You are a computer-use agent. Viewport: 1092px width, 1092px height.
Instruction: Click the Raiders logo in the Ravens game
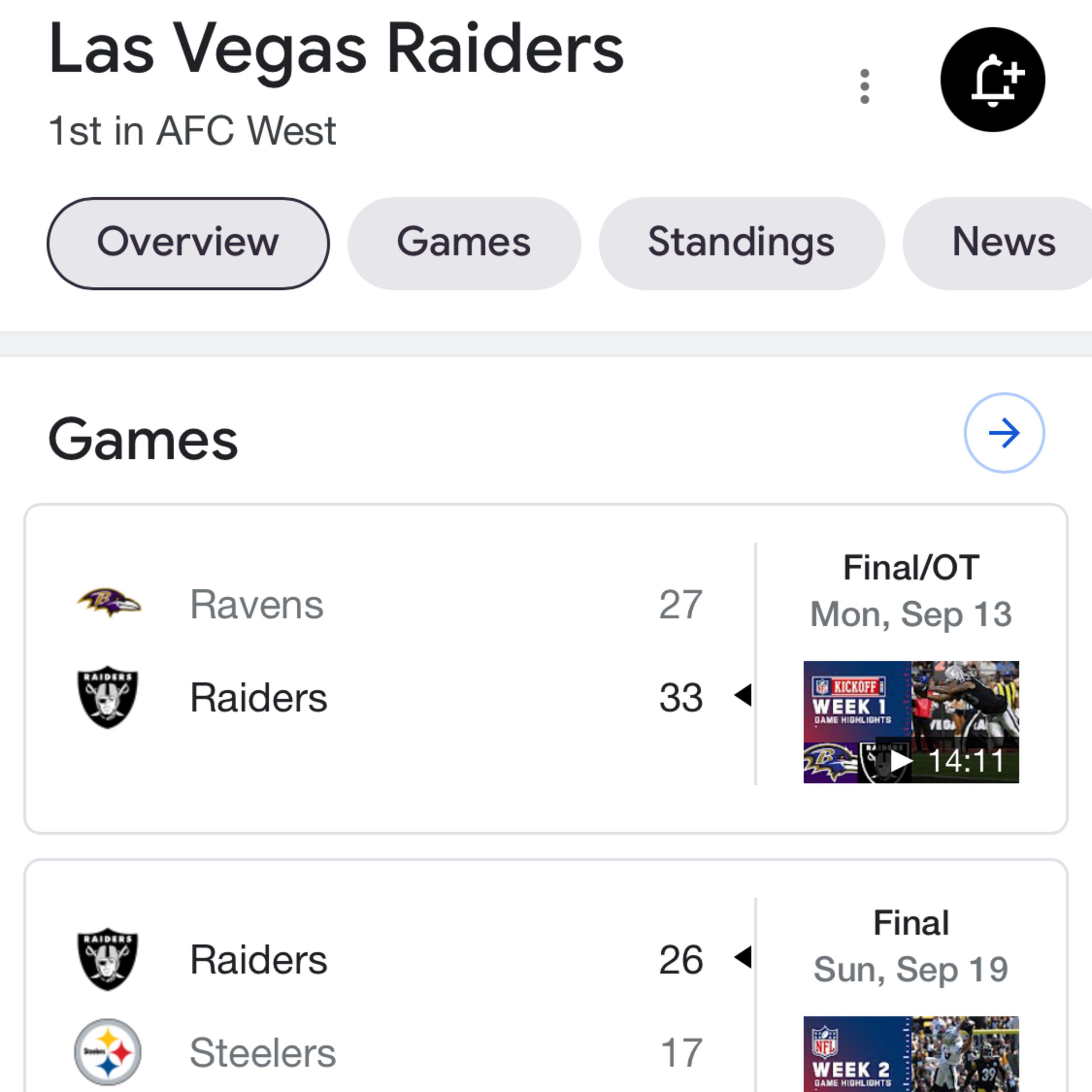[x=107, y=697]
